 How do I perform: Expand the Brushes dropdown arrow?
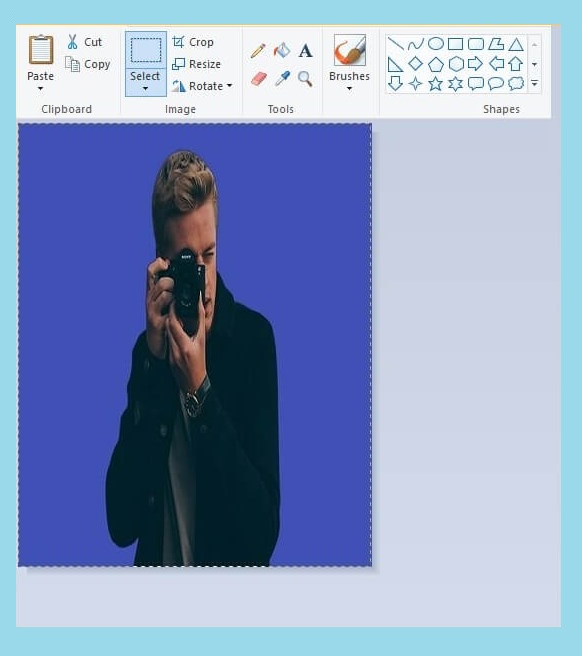[349, 89]
